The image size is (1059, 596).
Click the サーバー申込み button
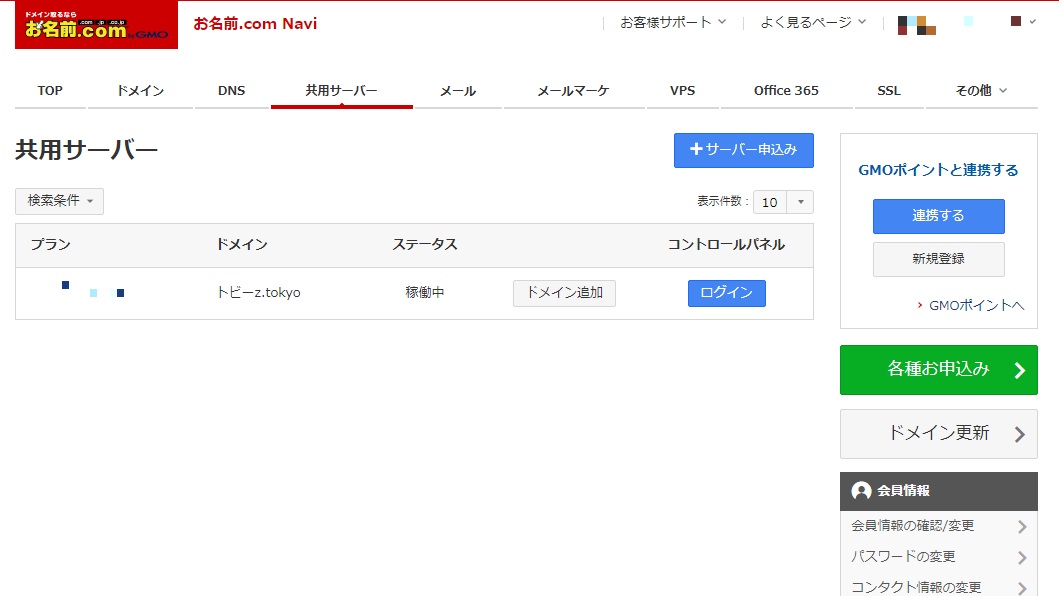[x=744, y=150]
